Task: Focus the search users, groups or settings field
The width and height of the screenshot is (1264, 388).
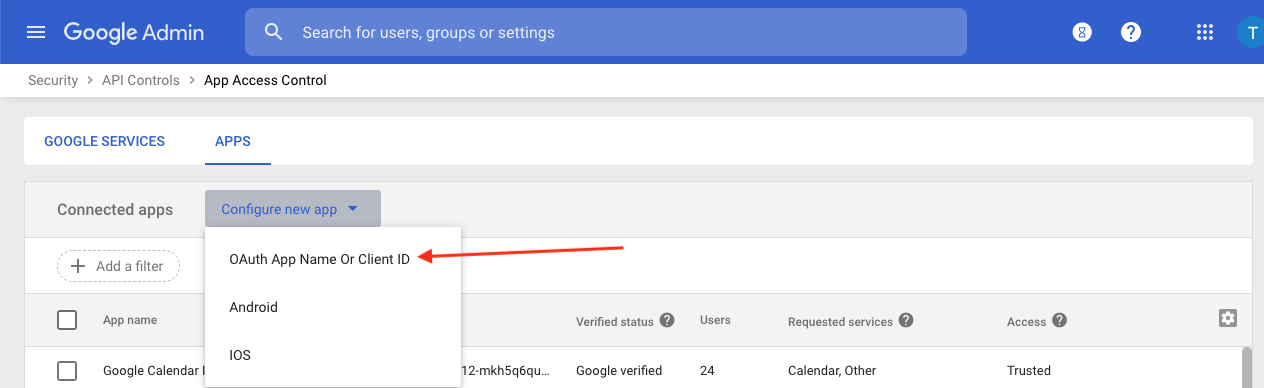Action: 606,32
